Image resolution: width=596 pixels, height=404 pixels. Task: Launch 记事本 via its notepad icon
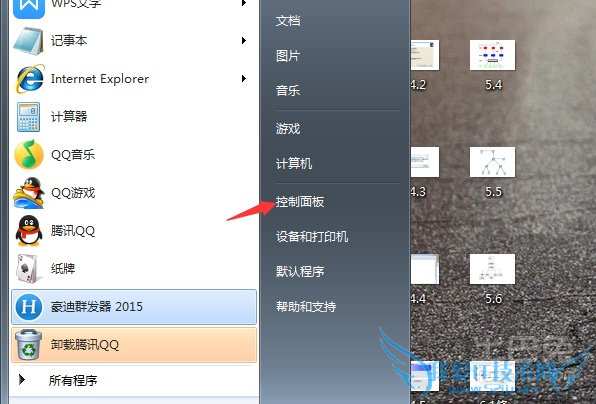[28, 41]
